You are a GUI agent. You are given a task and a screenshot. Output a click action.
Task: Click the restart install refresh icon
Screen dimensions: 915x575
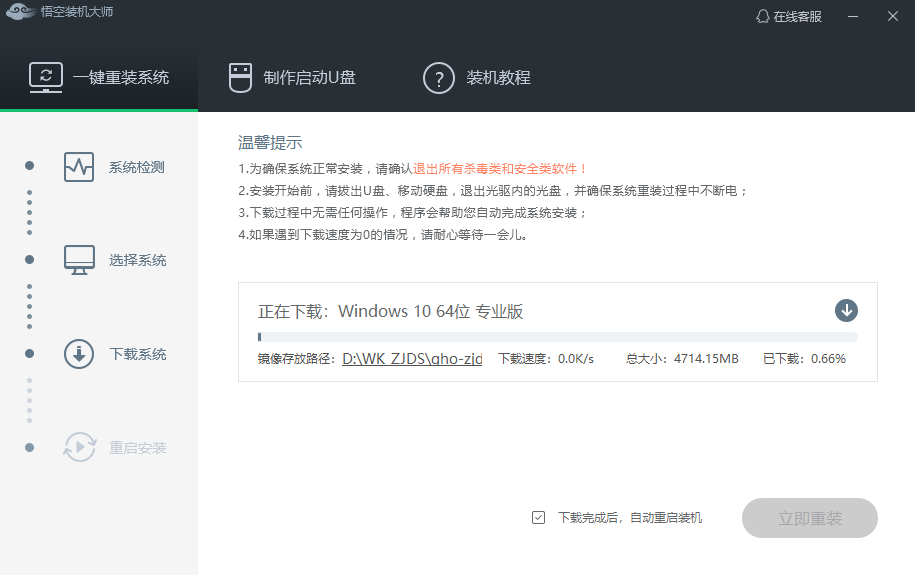click(x=79, y=447)
